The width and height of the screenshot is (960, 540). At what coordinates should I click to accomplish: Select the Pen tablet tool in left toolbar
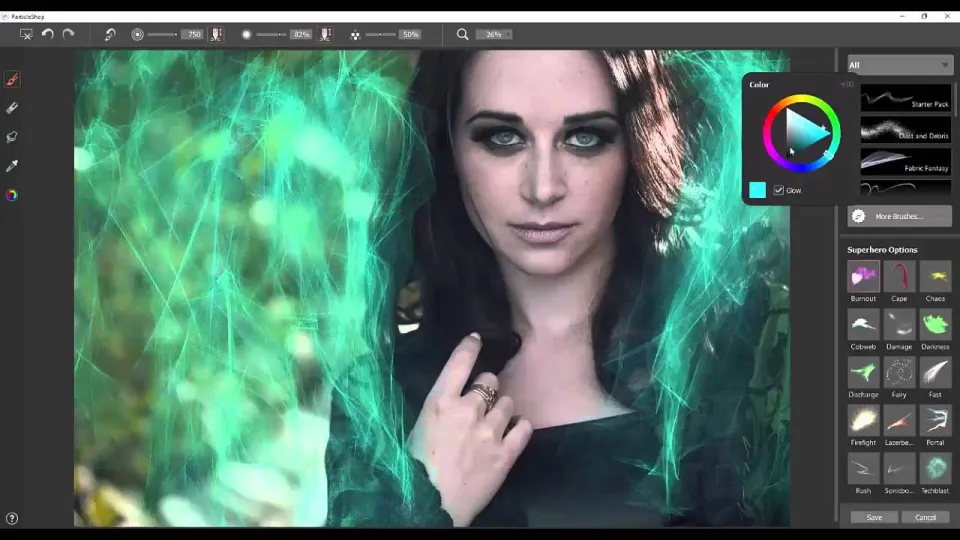click(x=12, y=137)
